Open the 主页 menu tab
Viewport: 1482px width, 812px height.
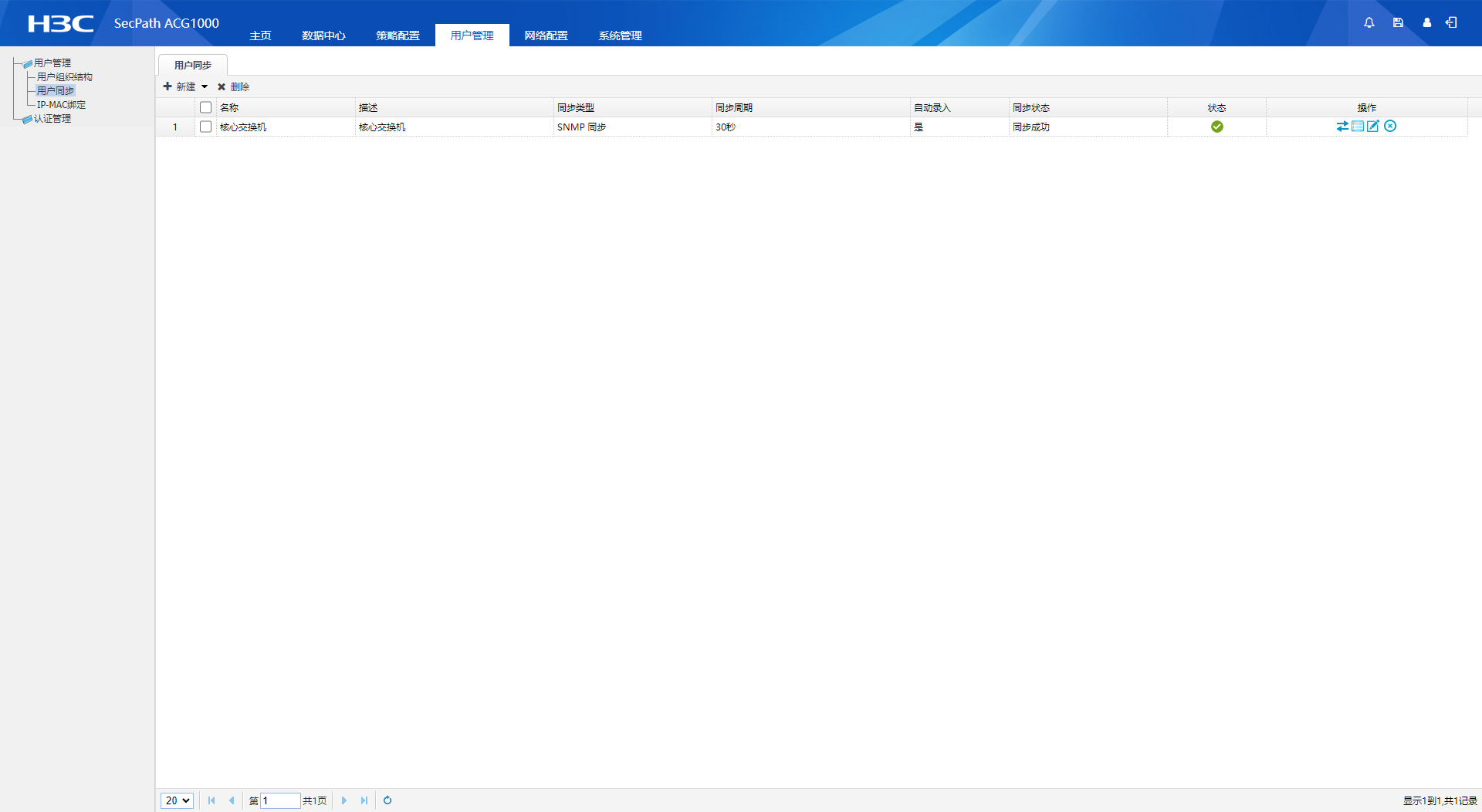click(261, 36)
